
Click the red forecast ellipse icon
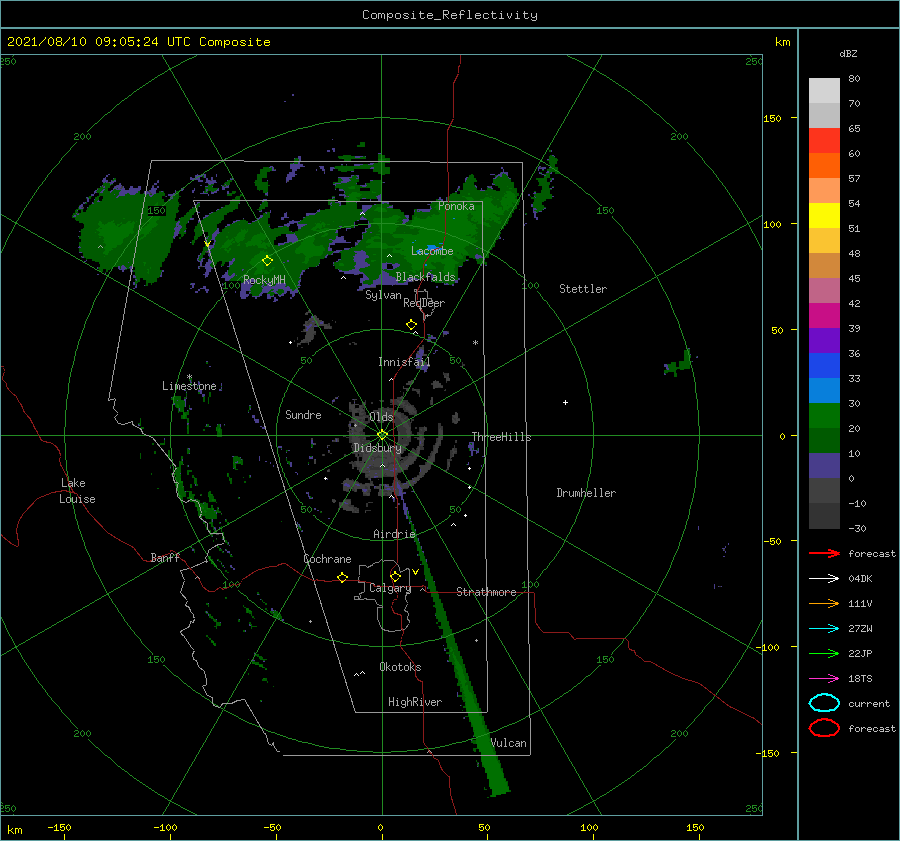coord(824,728)
